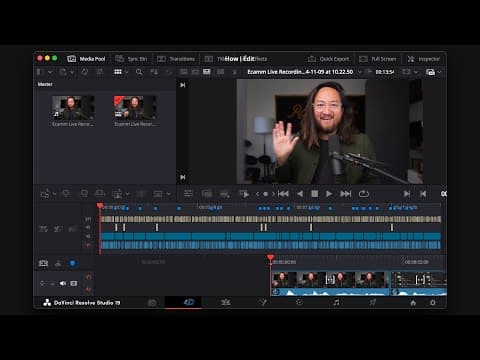Toggle the Loop playback icon

click(364, 194)
